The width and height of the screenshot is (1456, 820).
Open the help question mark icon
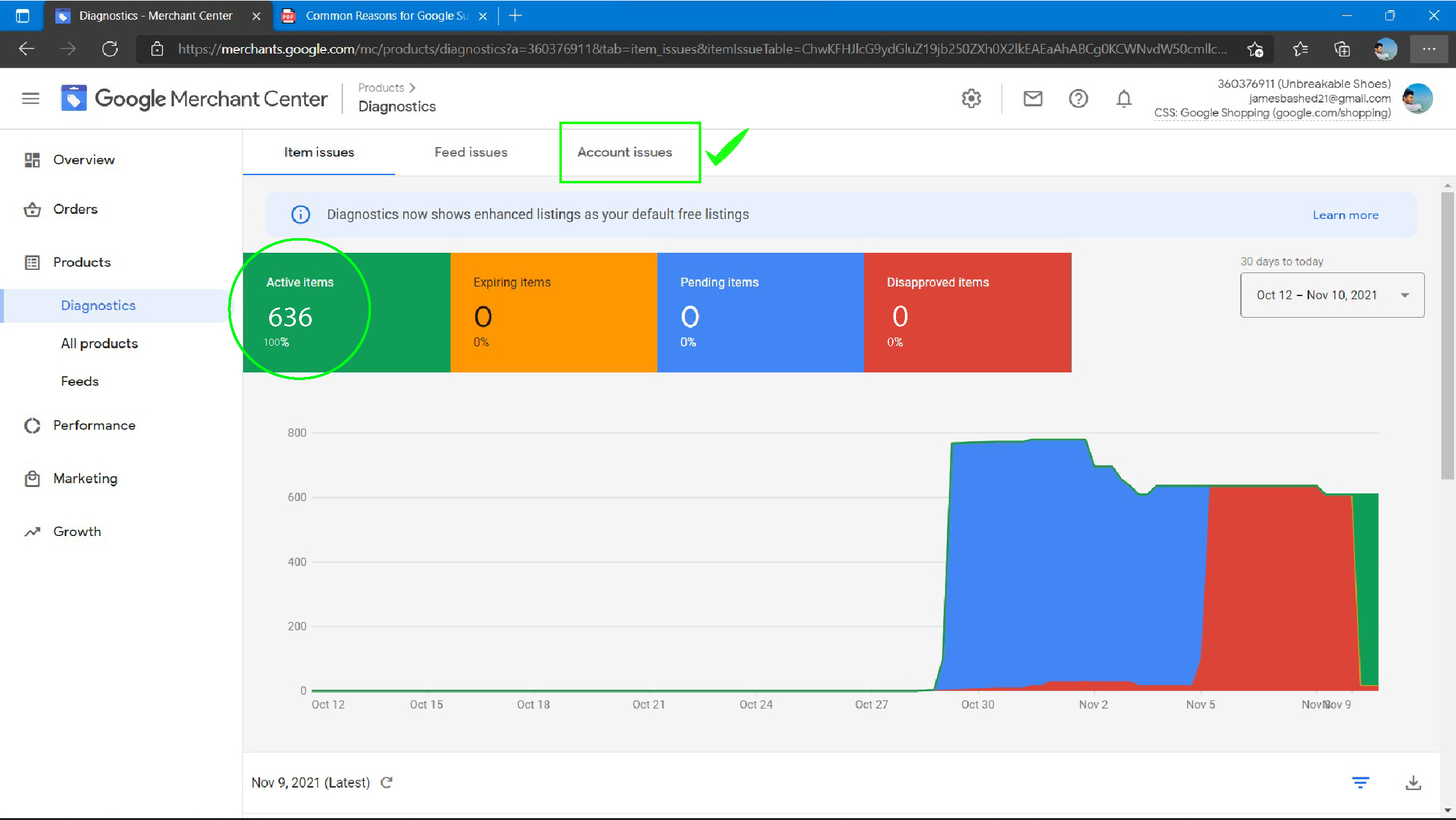[x=1079, y=98]
